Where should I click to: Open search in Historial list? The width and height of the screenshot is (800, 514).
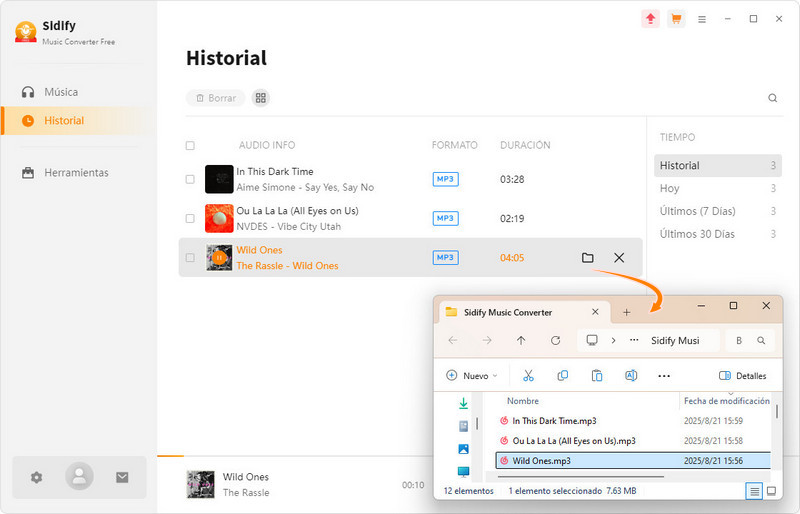772,98
